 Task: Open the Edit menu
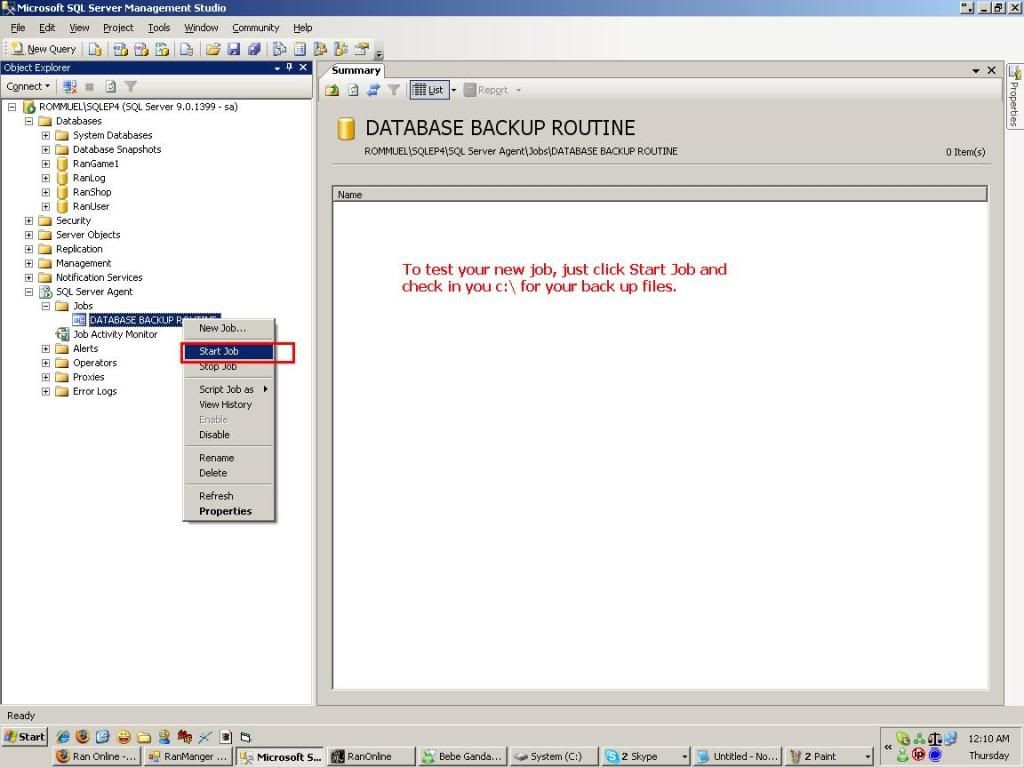(x=47, y=27)
